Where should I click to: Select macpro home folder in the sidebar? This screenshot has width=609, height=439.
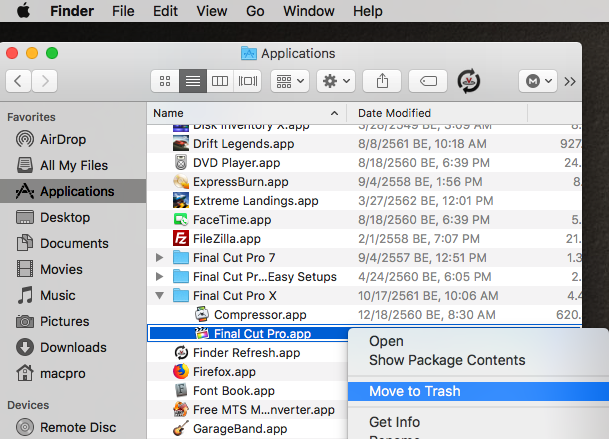coord(73,373)
